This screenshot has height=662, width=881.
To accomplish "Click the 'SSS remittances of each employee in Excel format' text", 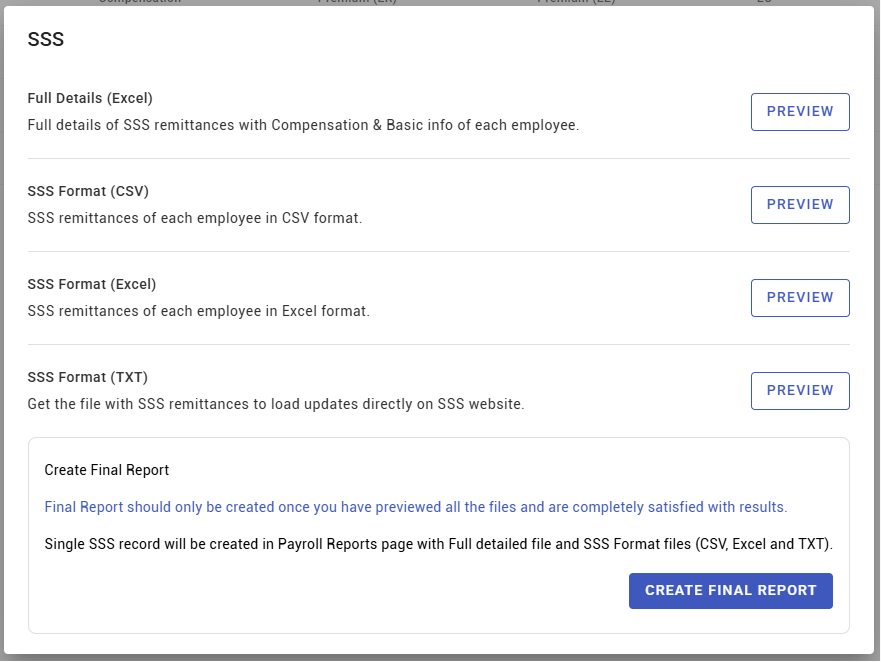I will [x=199, y=311].
